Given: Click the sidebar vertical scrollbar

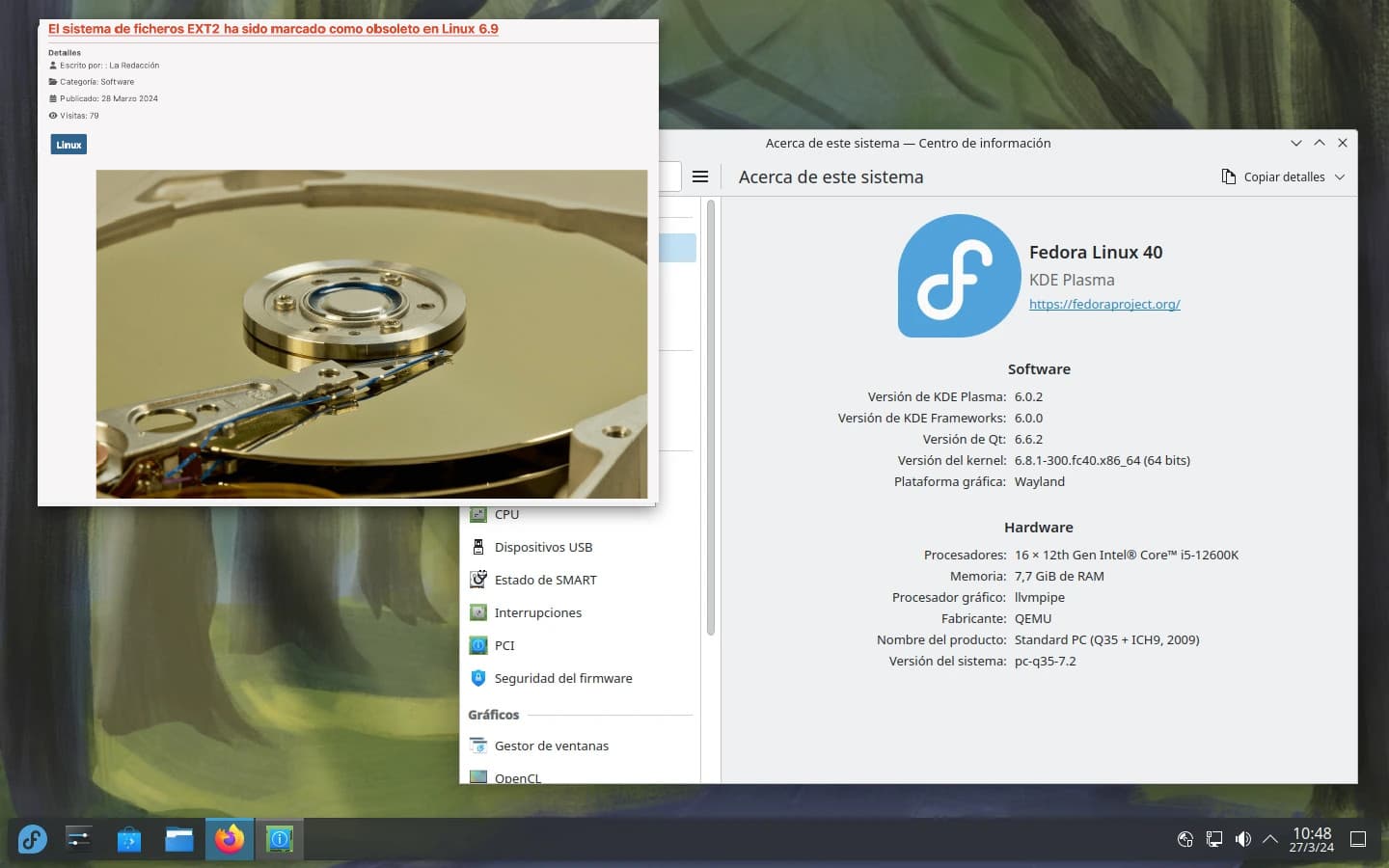Looking at the screenshot, I should point(711,415).
